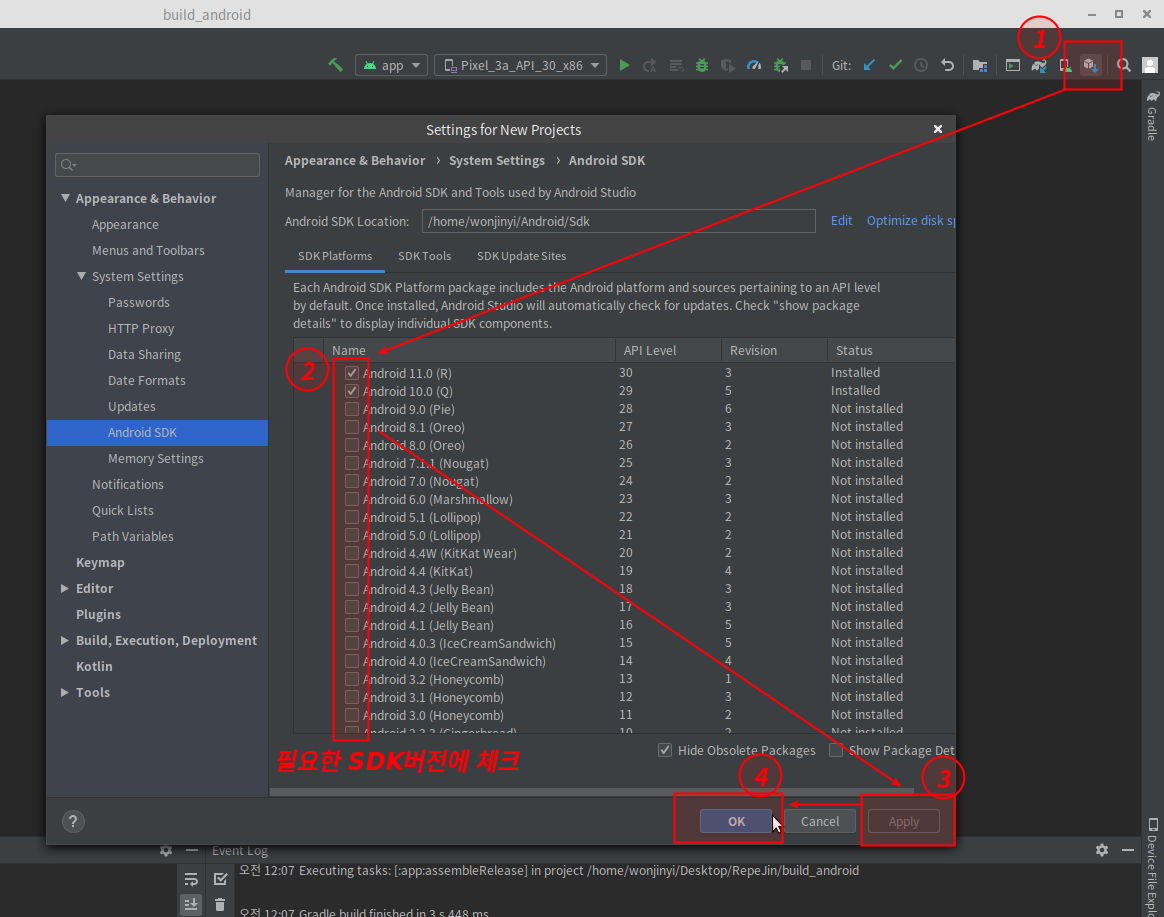Select the SDK Platforms tab
The height and width of the screenshot is (917, 1164).
coord(335,256)
